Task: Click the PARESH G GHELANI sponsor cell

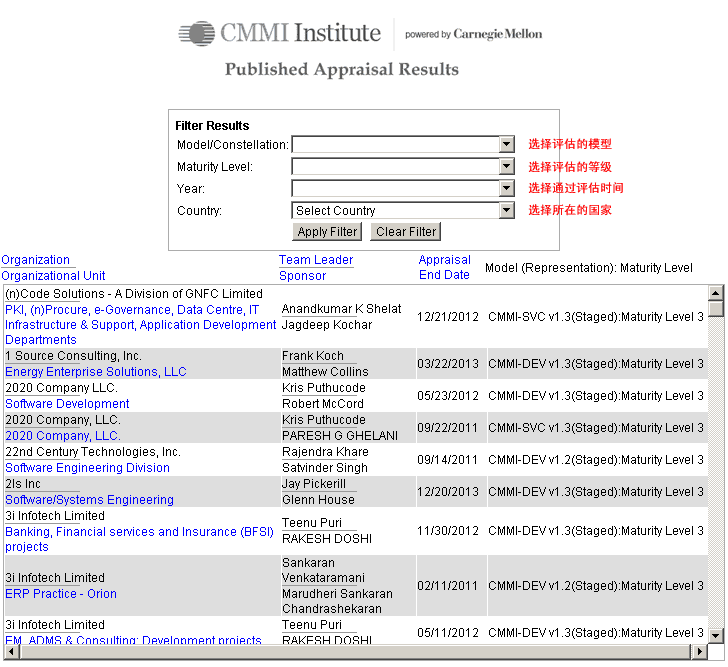Action: click(x=340, y=436)
